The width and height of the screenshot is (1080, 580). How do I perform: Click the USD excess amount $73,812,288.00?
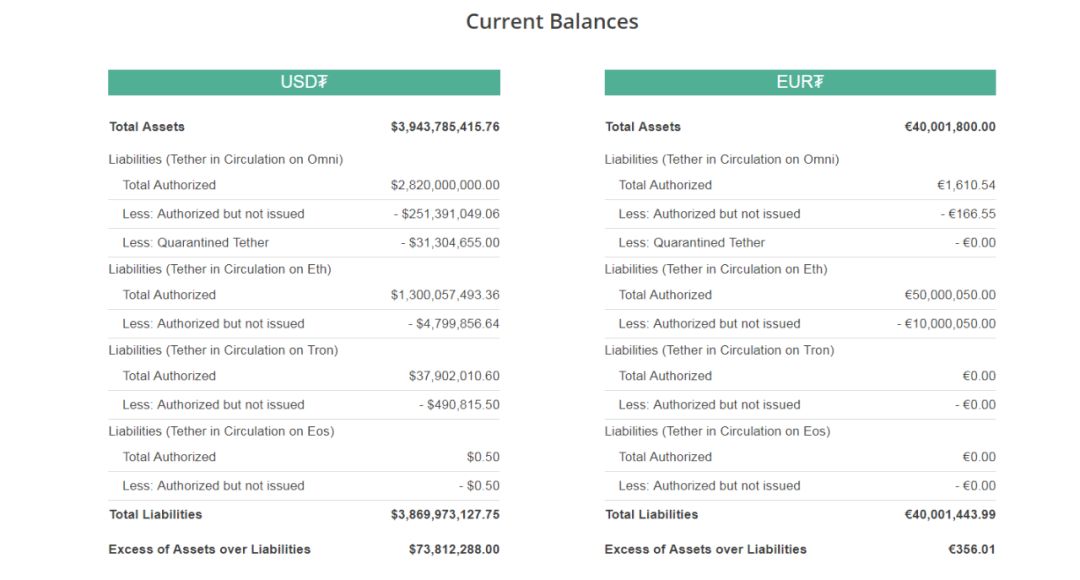[x=454, y=549]
